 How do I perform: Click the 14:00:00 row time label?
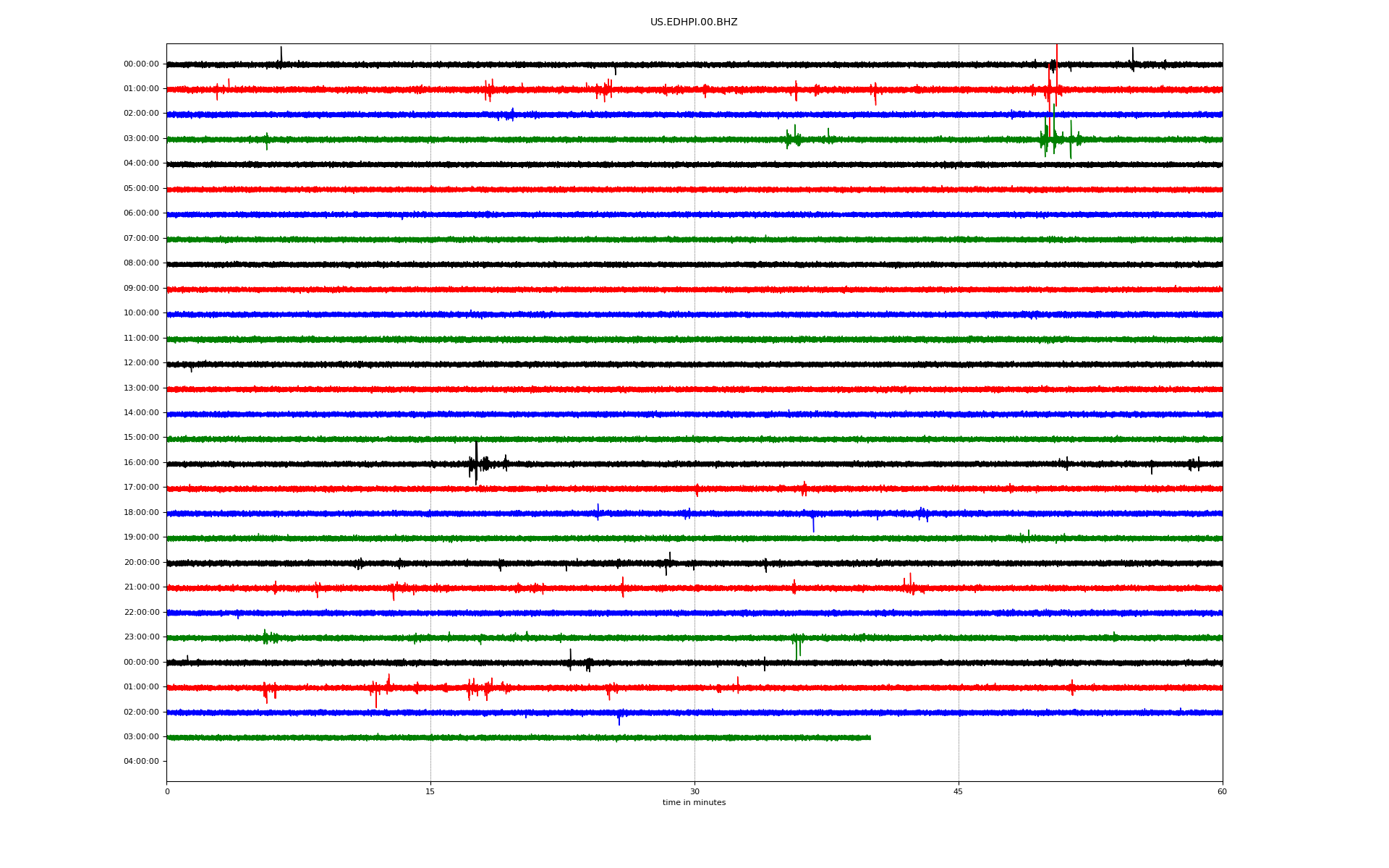point(141,413)
